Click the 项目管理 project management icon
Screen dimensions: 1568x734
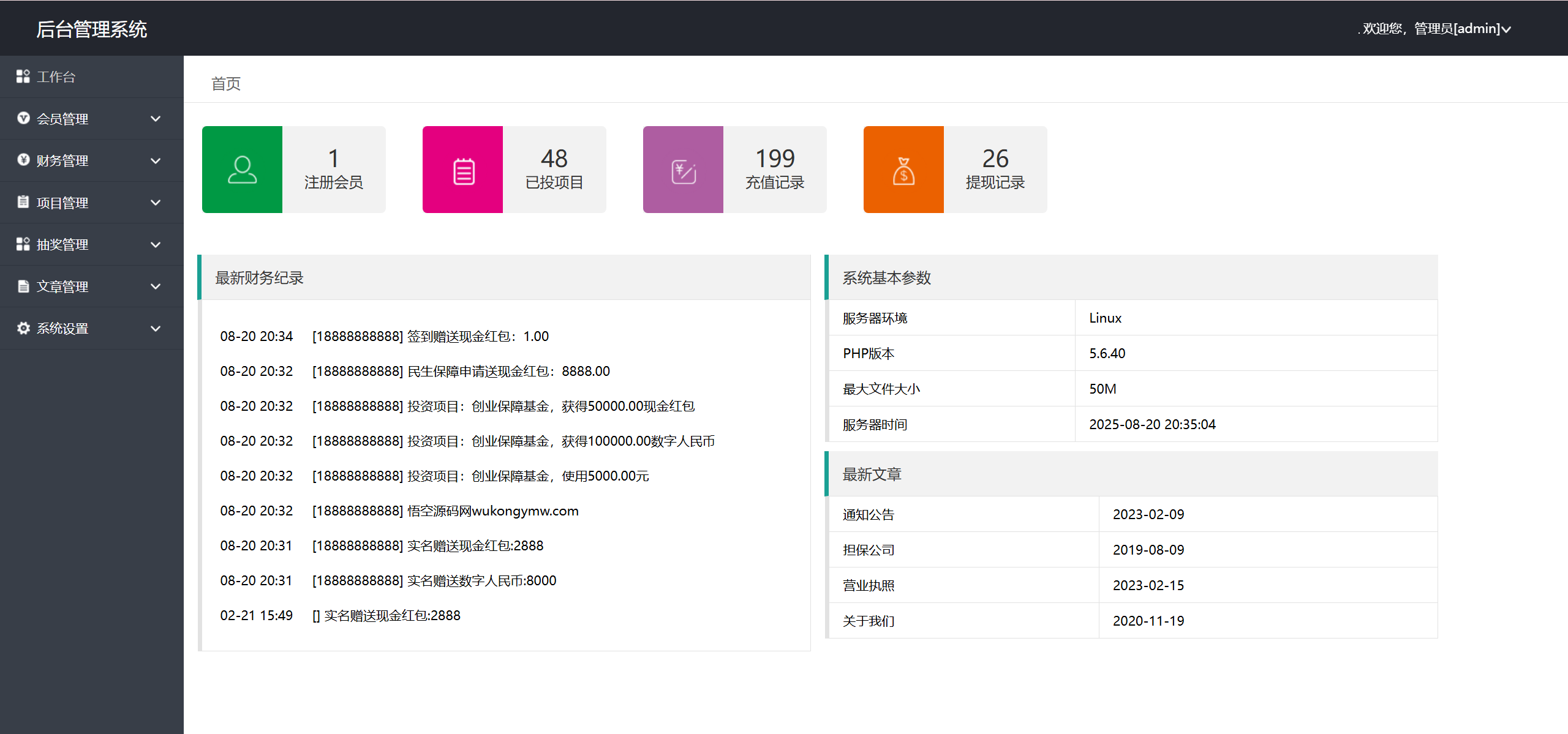click(x=23, y=202)
